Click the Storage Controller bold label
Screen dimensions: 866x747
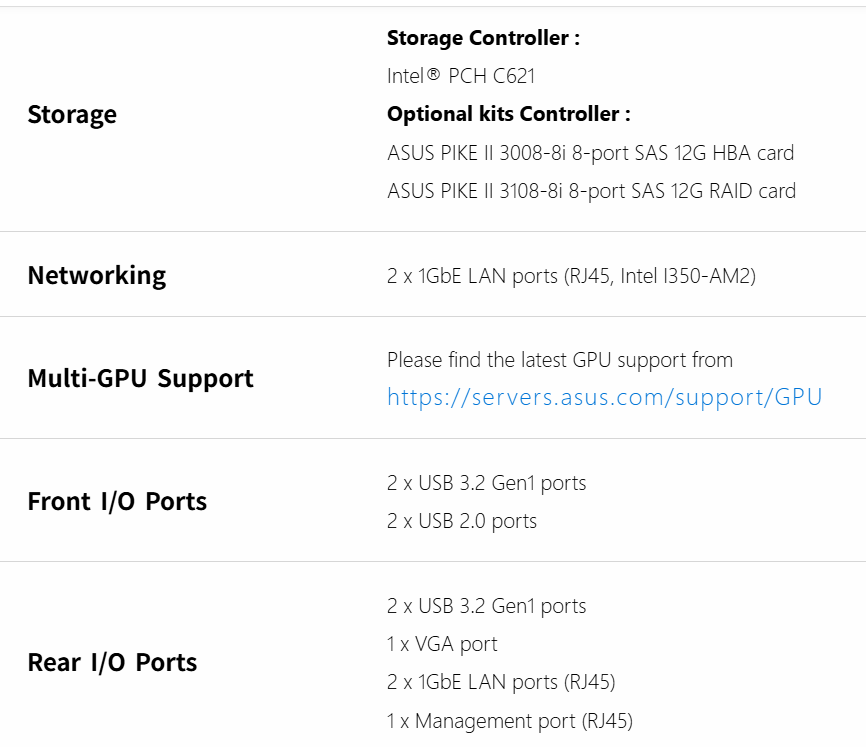pyautogui.click(x=483, y=38)
